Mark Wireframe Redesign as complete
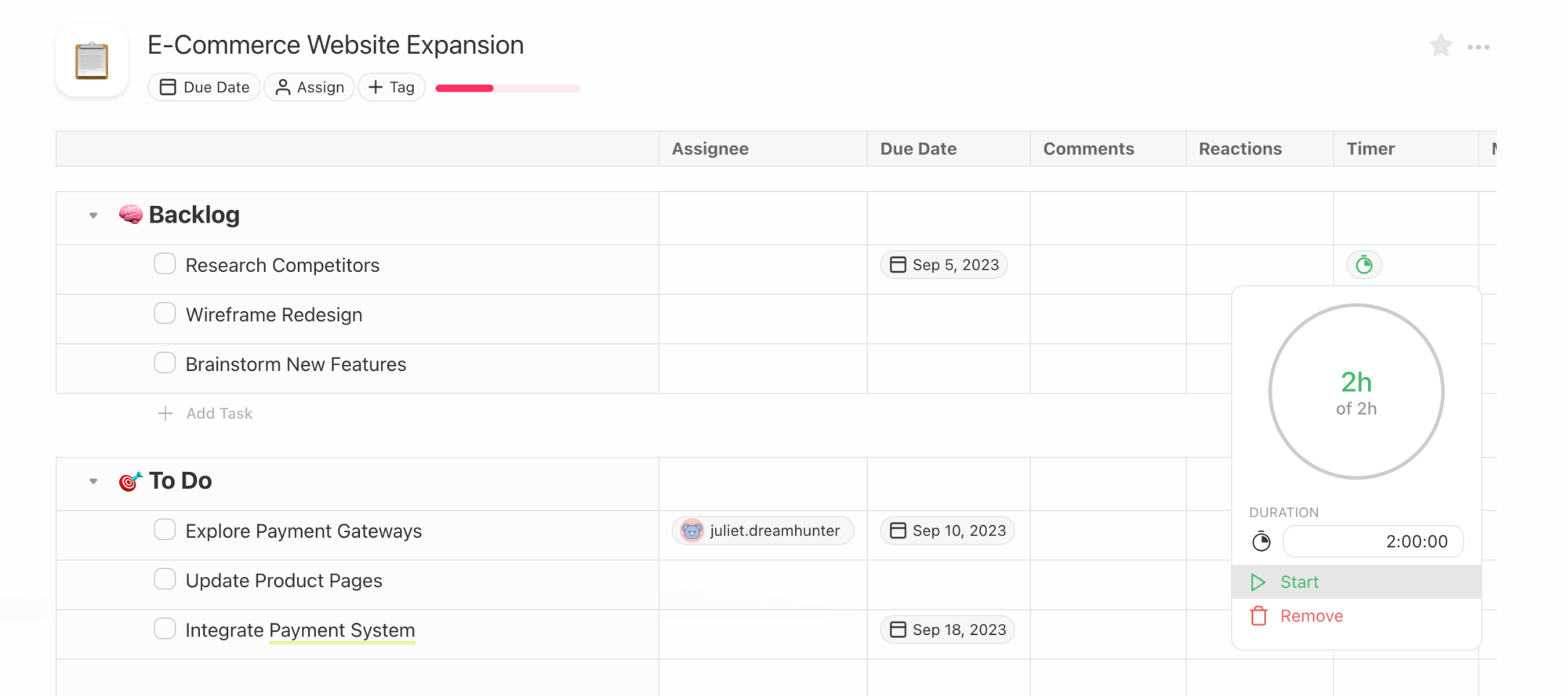The height and width of the screenshot is (696, 1568). [165, 313]
